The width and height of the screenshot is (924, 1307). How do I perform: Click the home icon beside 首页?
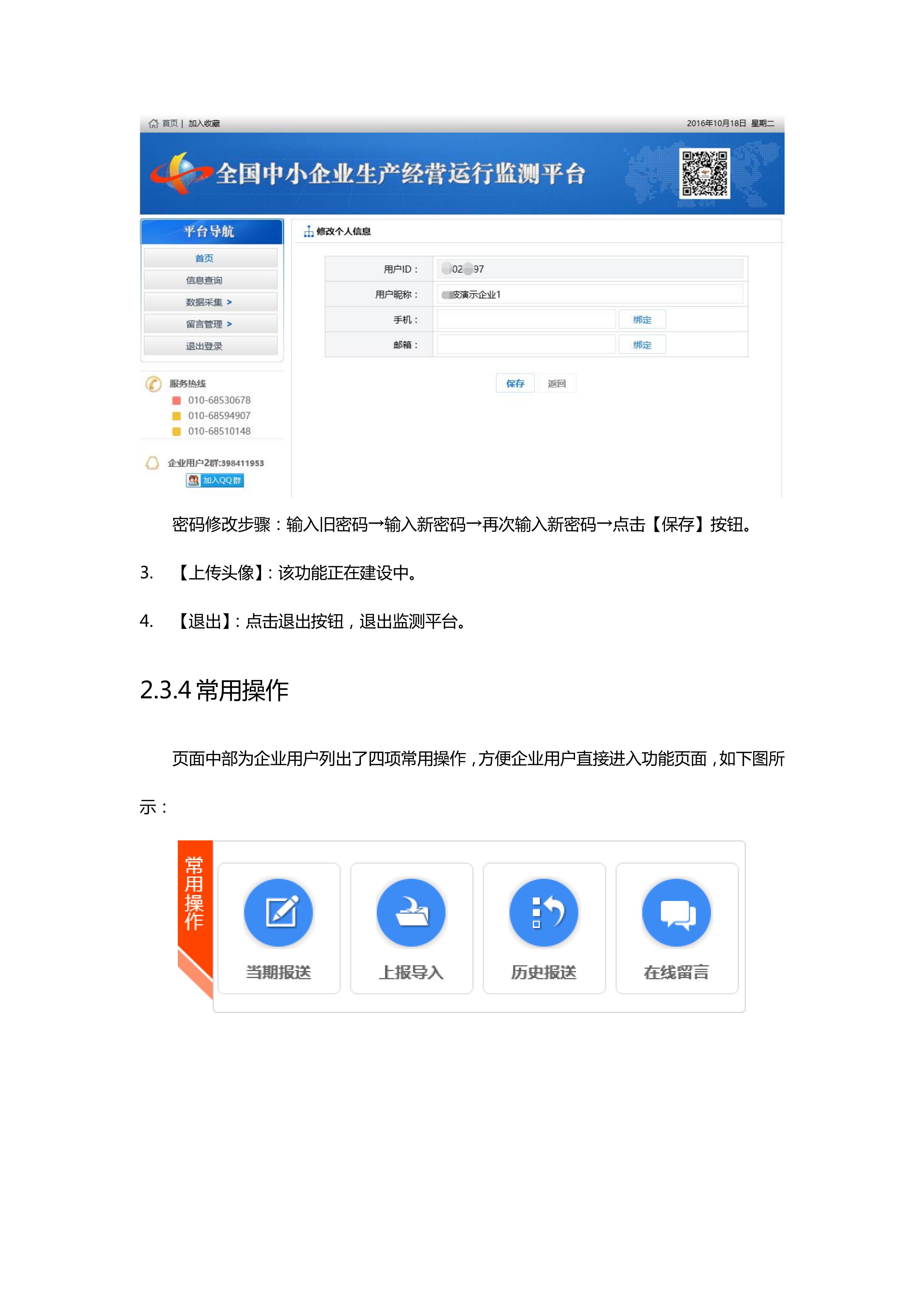click(x=153, y=123)
